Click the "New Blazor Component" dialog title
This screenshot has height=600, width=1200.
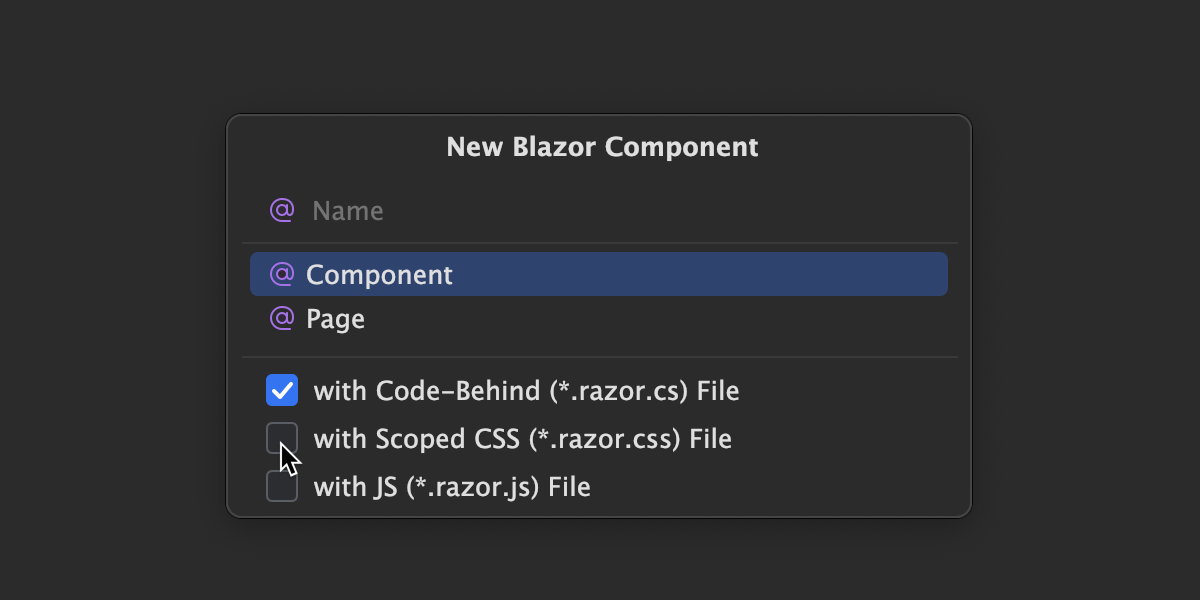click(x=602, y=147)
